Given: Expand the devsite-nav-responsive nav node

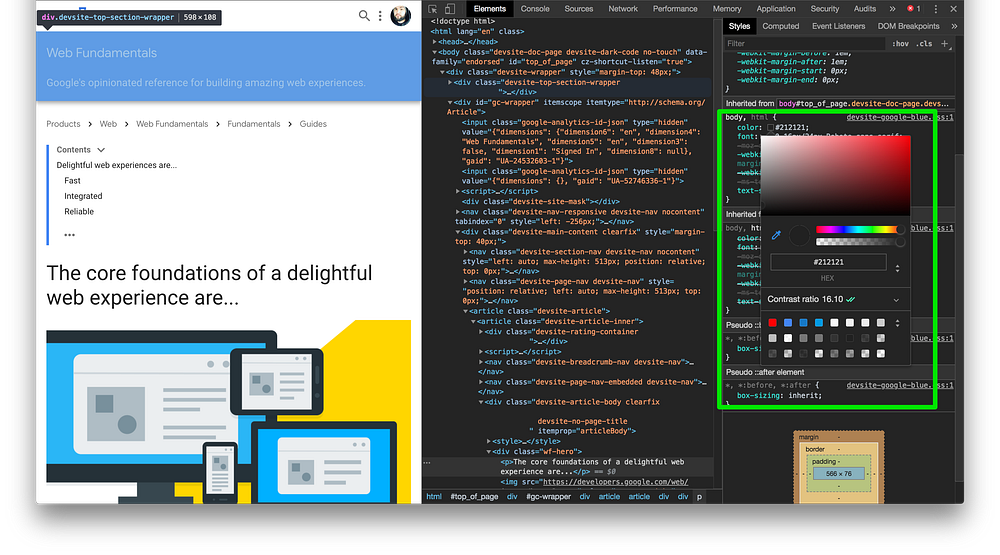Looking at the screenshot, I should tap(457, 212).
